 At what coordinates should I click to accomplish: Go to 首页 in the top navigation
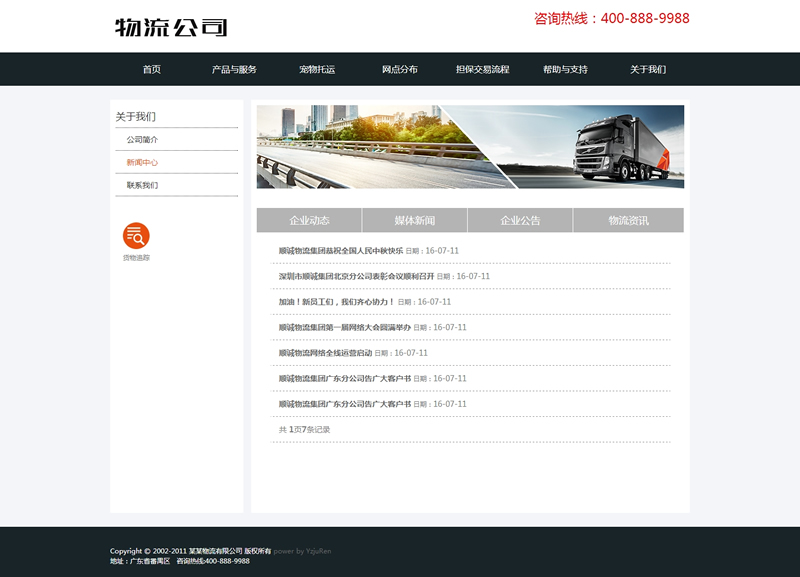pos(151,70)
